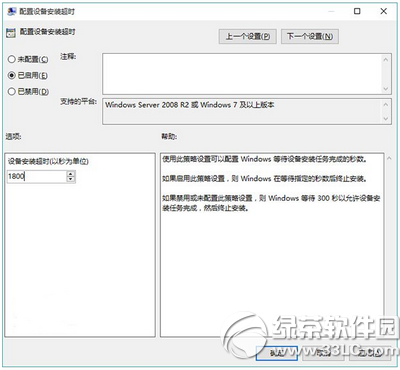Click the 选项: label
This screenshot has height=370, width=400.
click(13, 136)
